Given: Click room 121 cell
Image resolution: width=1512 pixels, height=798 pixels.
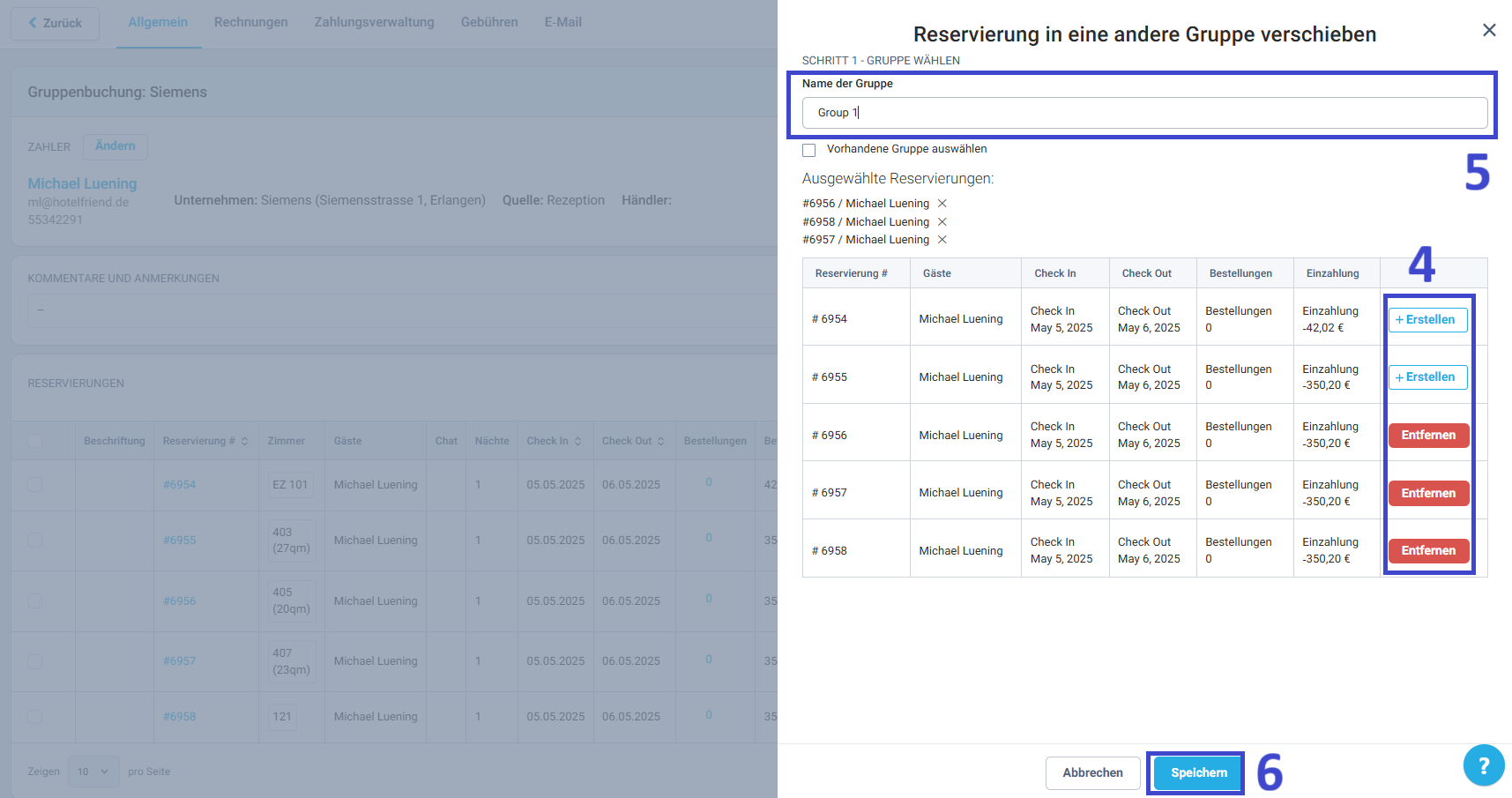Looking at the screenshot, I should (282, 716).
